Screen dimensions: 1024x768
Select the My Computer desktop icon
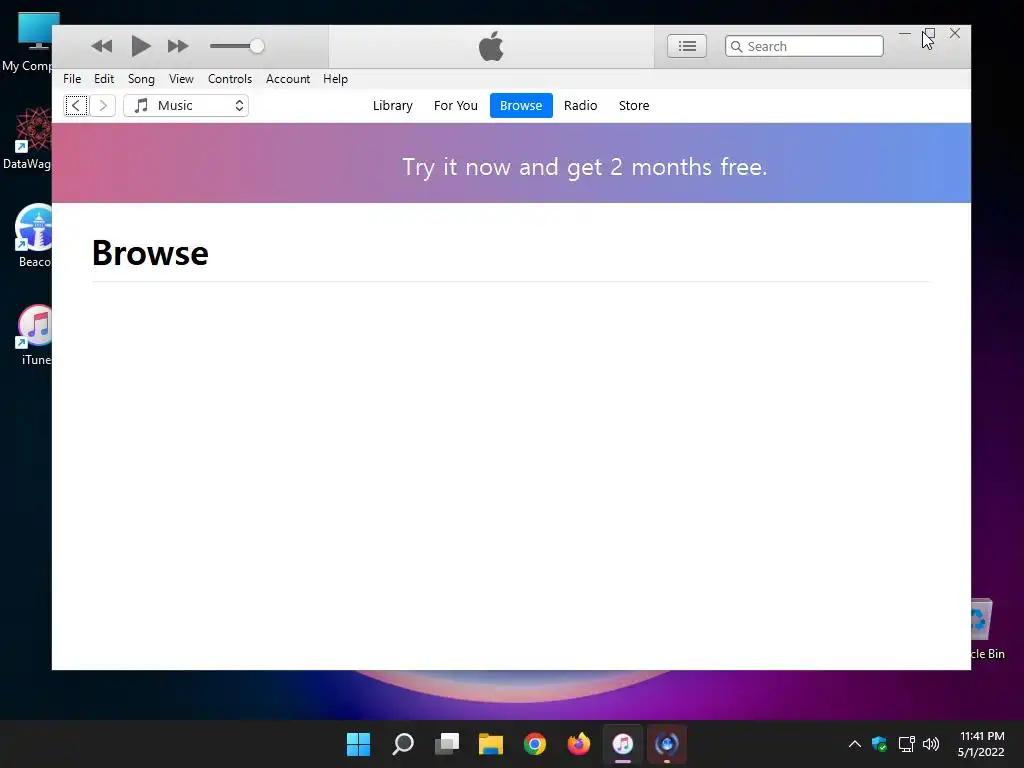coord(30,42)
